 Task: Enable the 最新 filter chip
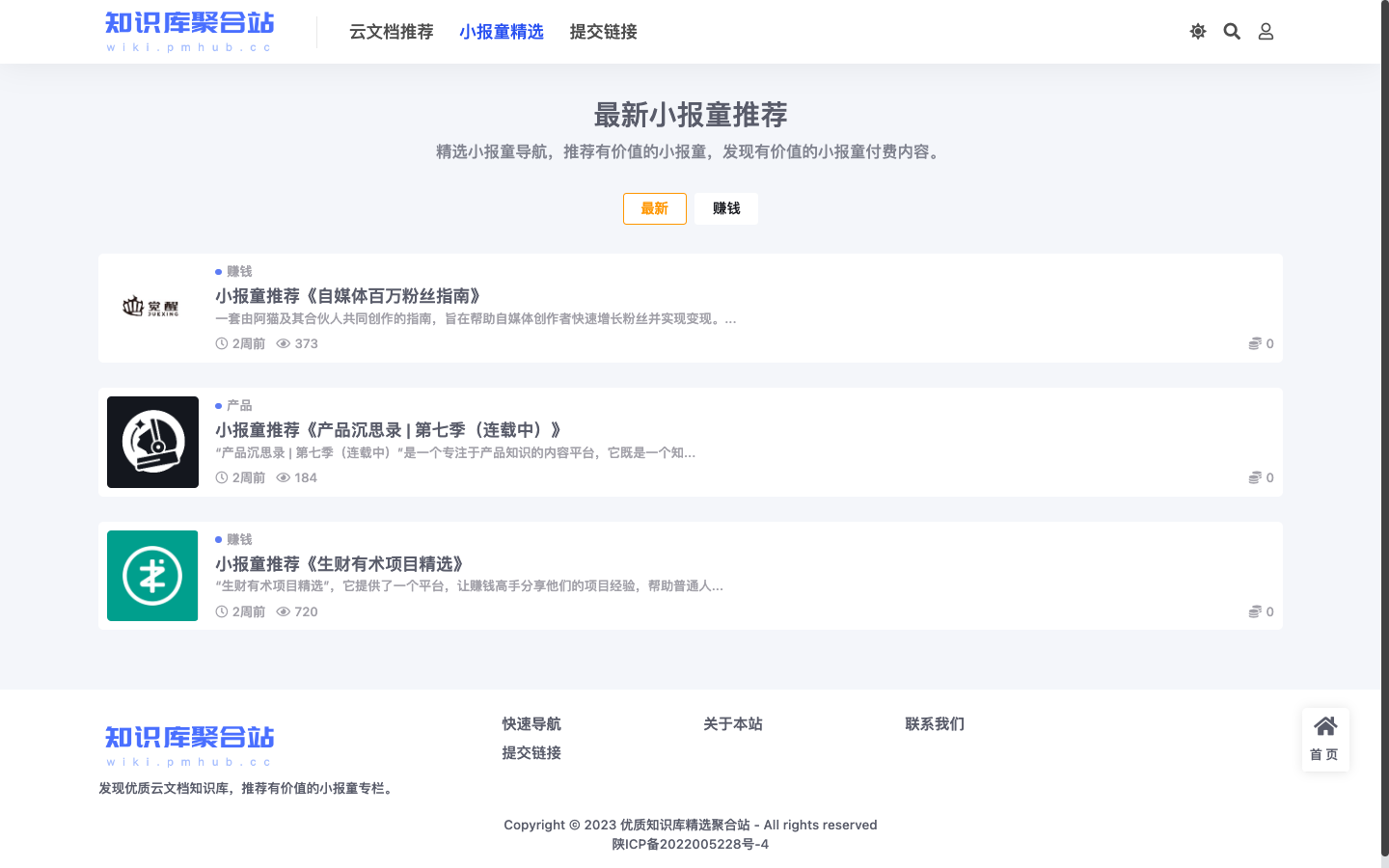pyautogui.click(x=654, y=208)
